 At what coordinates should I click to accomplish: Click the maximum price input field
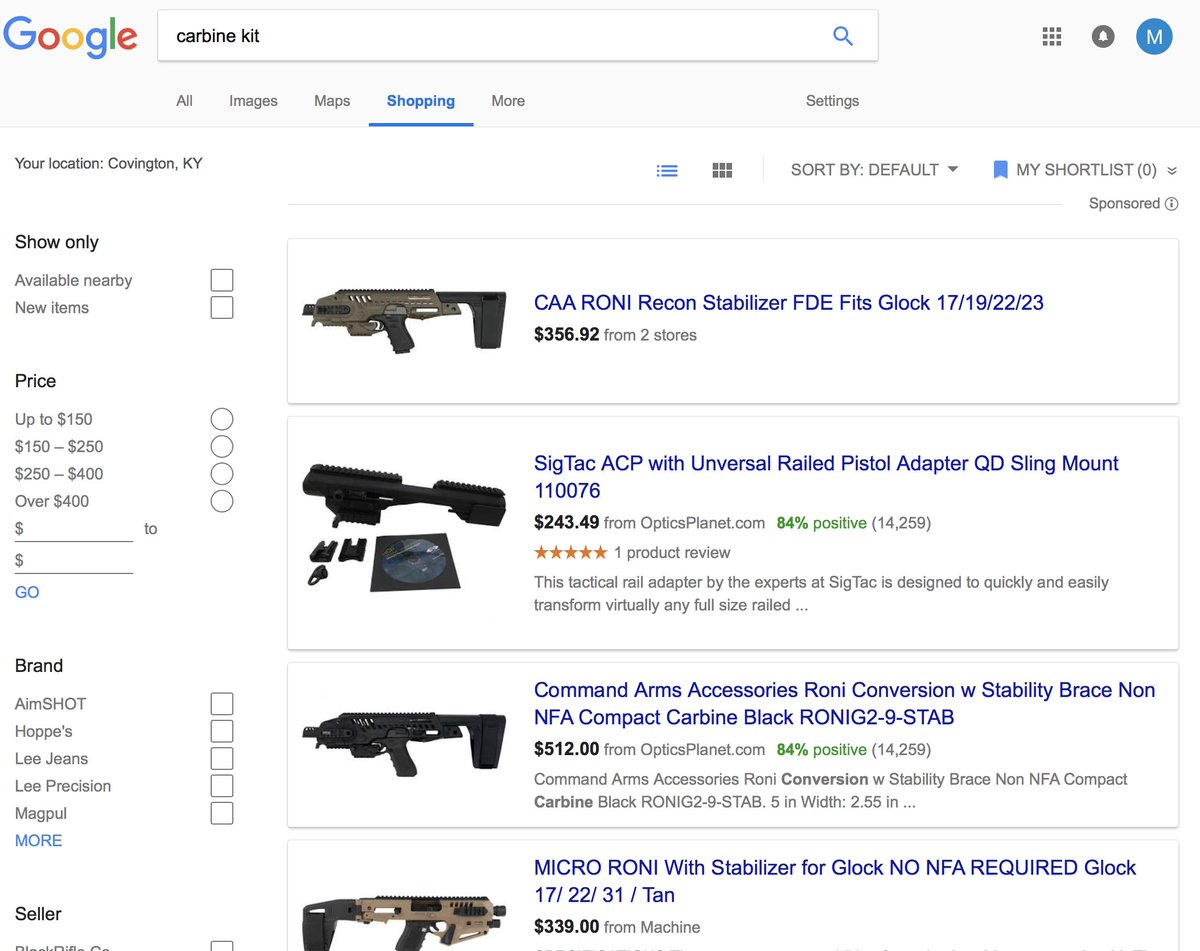[74, 560]
